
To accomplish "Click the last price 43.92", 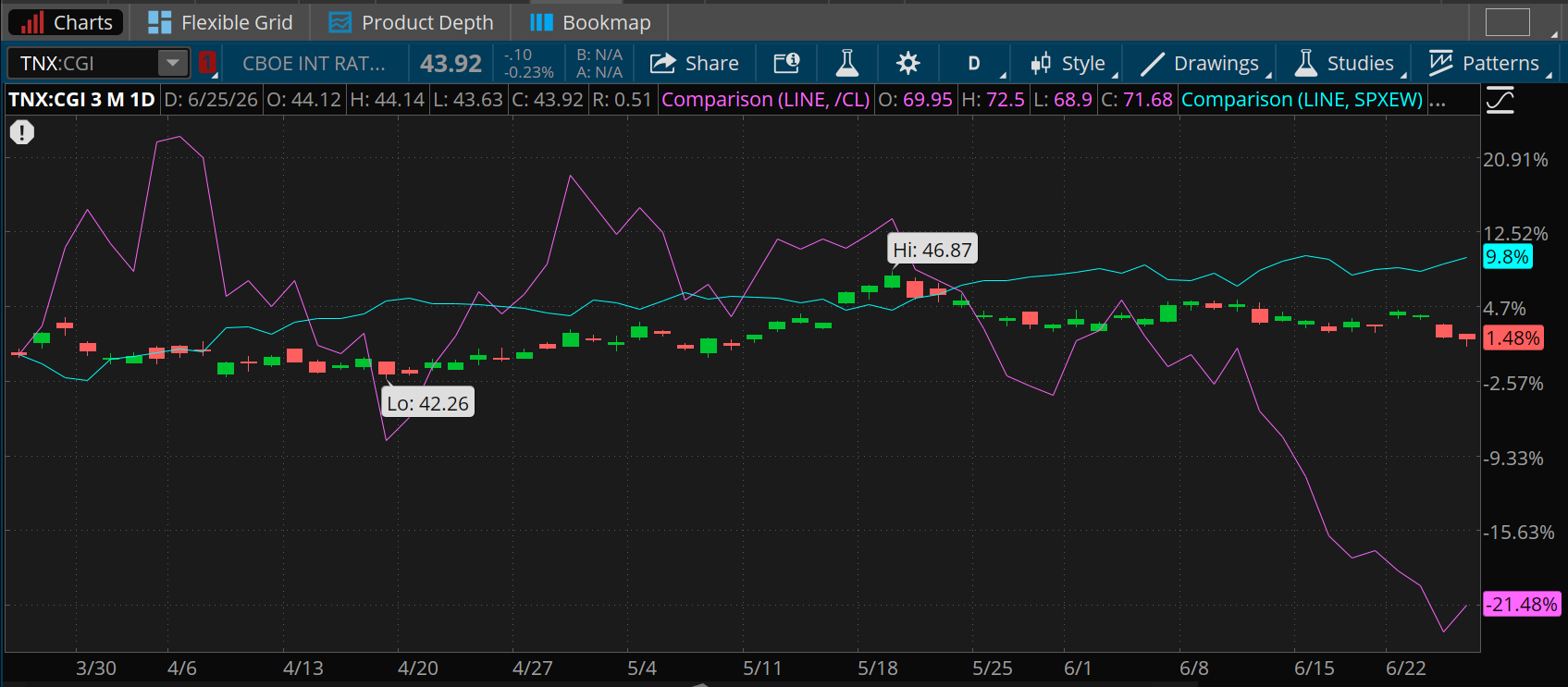I will point(451,63).
